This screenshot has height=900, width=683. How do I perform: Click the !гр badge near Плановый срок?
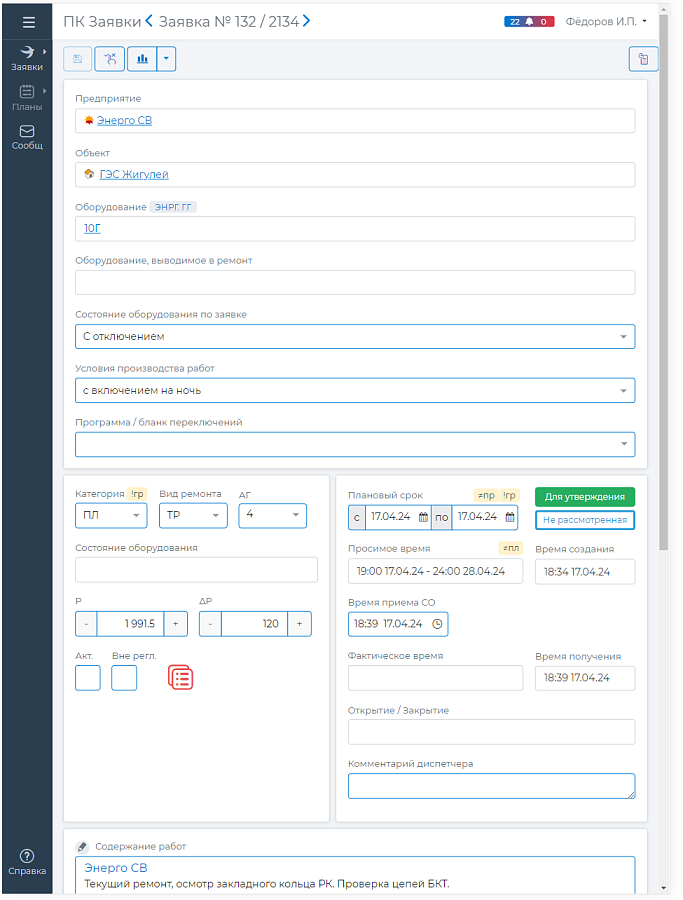coord(509,495)
